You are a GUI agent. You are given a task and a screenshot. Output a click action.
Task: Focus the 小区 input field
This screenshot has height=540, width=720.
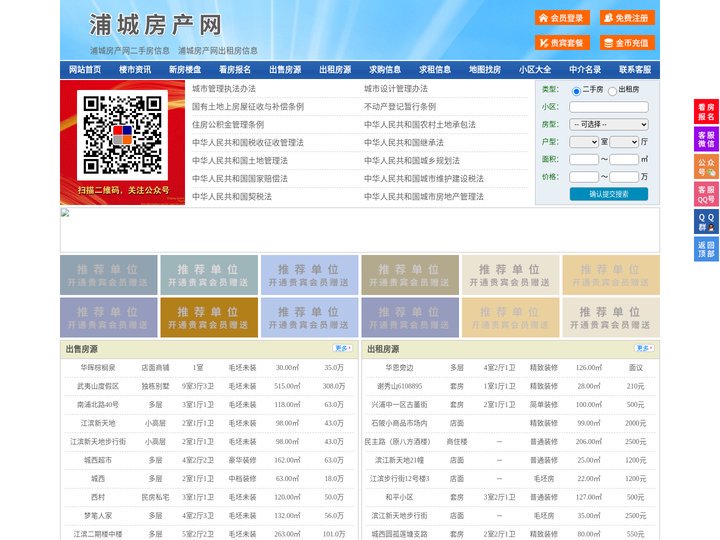pyautogui.click(x=609, y=107)
